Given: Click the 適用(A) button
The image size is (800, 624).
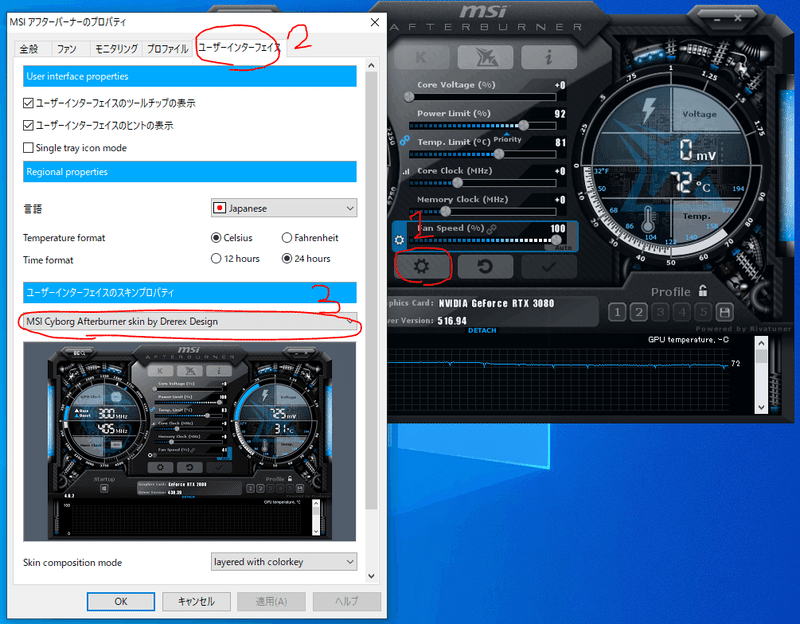Looking at the screenshot, I should 271,602.
